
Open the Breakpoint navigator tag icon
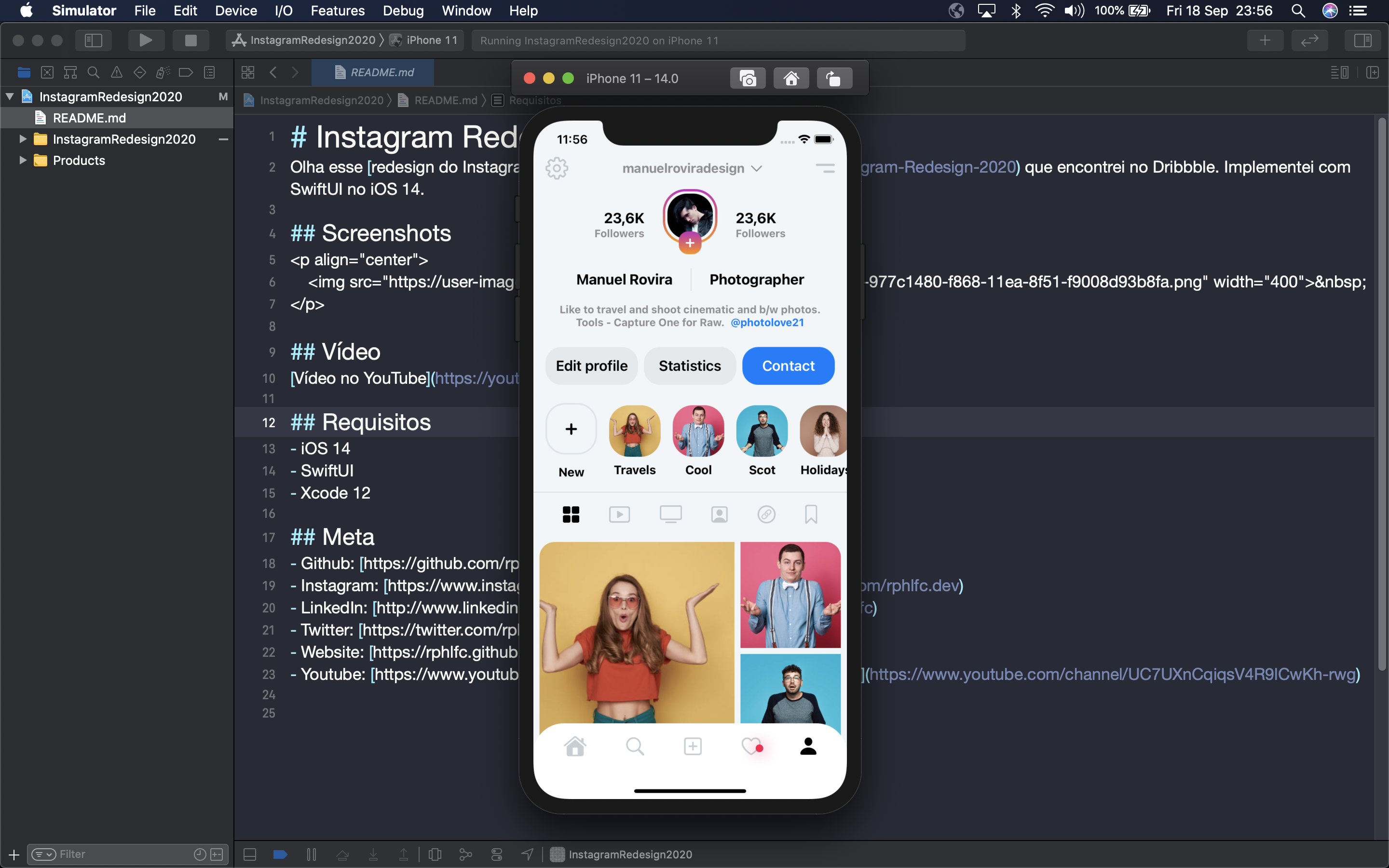pyautogui.click(x=186, y=72)
